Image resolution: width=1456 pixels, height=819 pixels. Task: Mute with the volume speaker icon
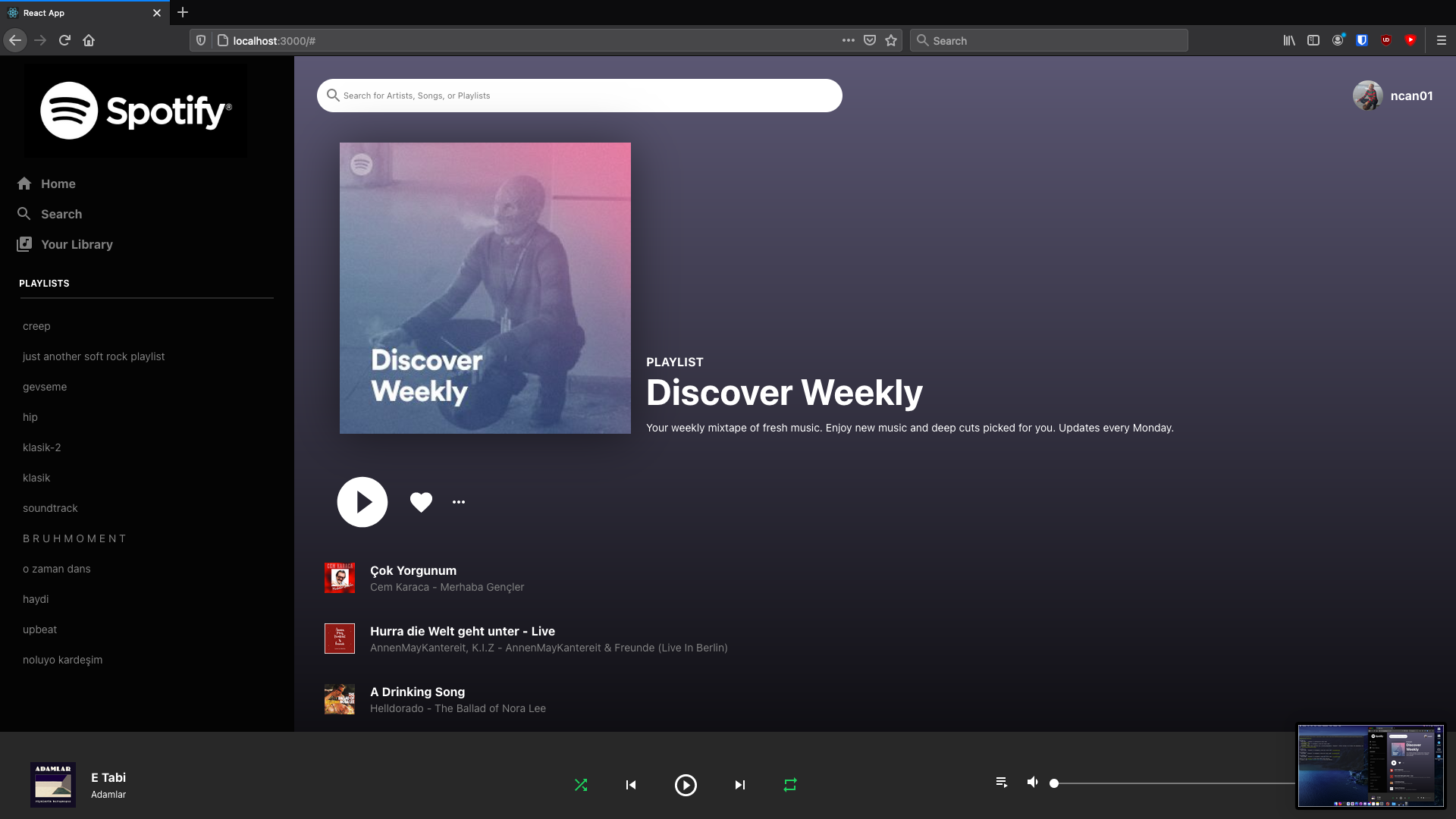coord(1032,782)
